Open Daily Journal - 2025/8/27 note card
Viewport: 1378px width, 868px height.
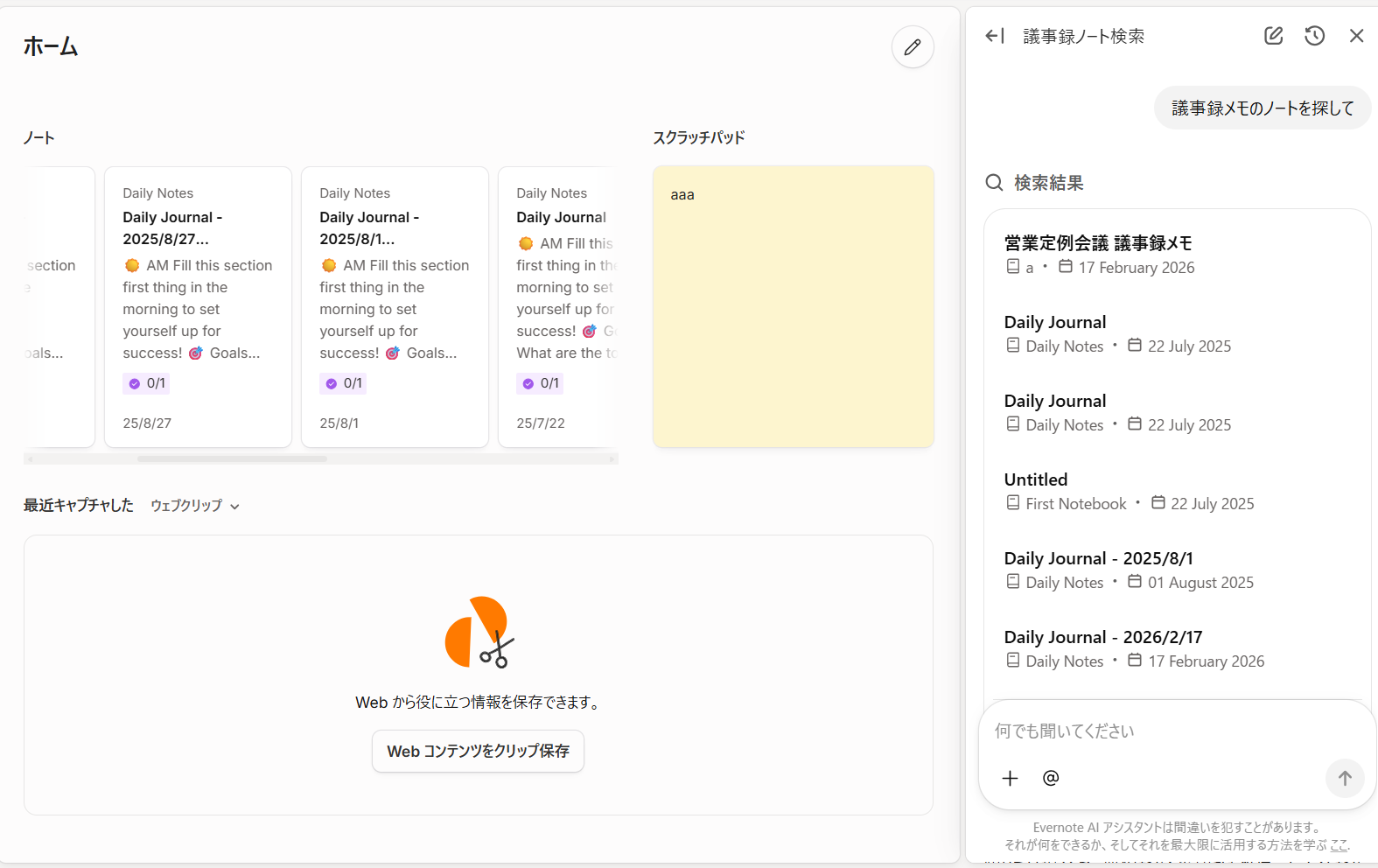tap(199, 307)
